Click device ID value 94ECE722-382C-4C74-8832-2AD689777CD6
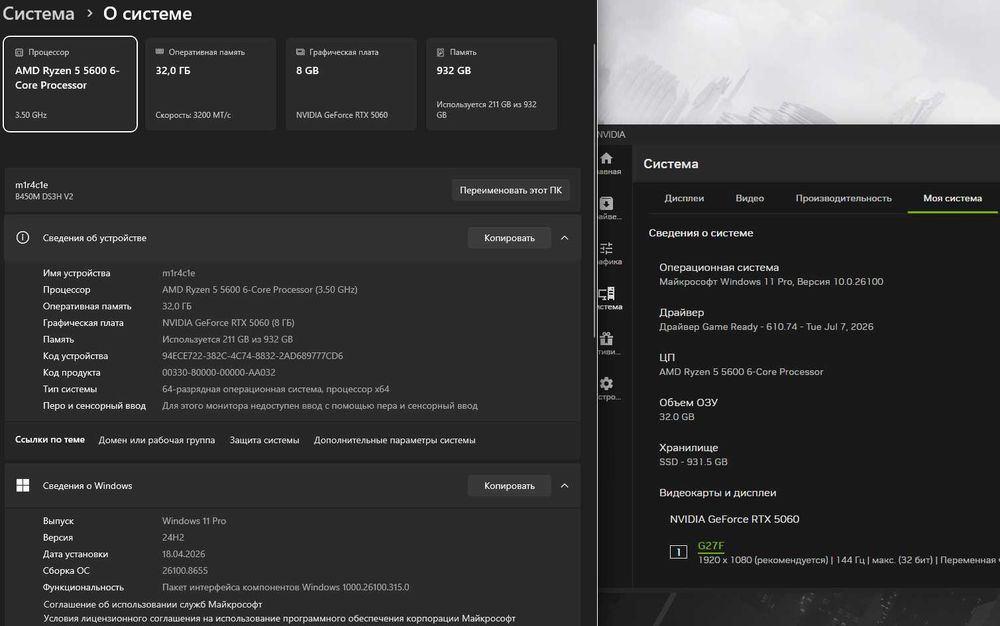The image size is (1000, 626). click(x=253, y=356)
